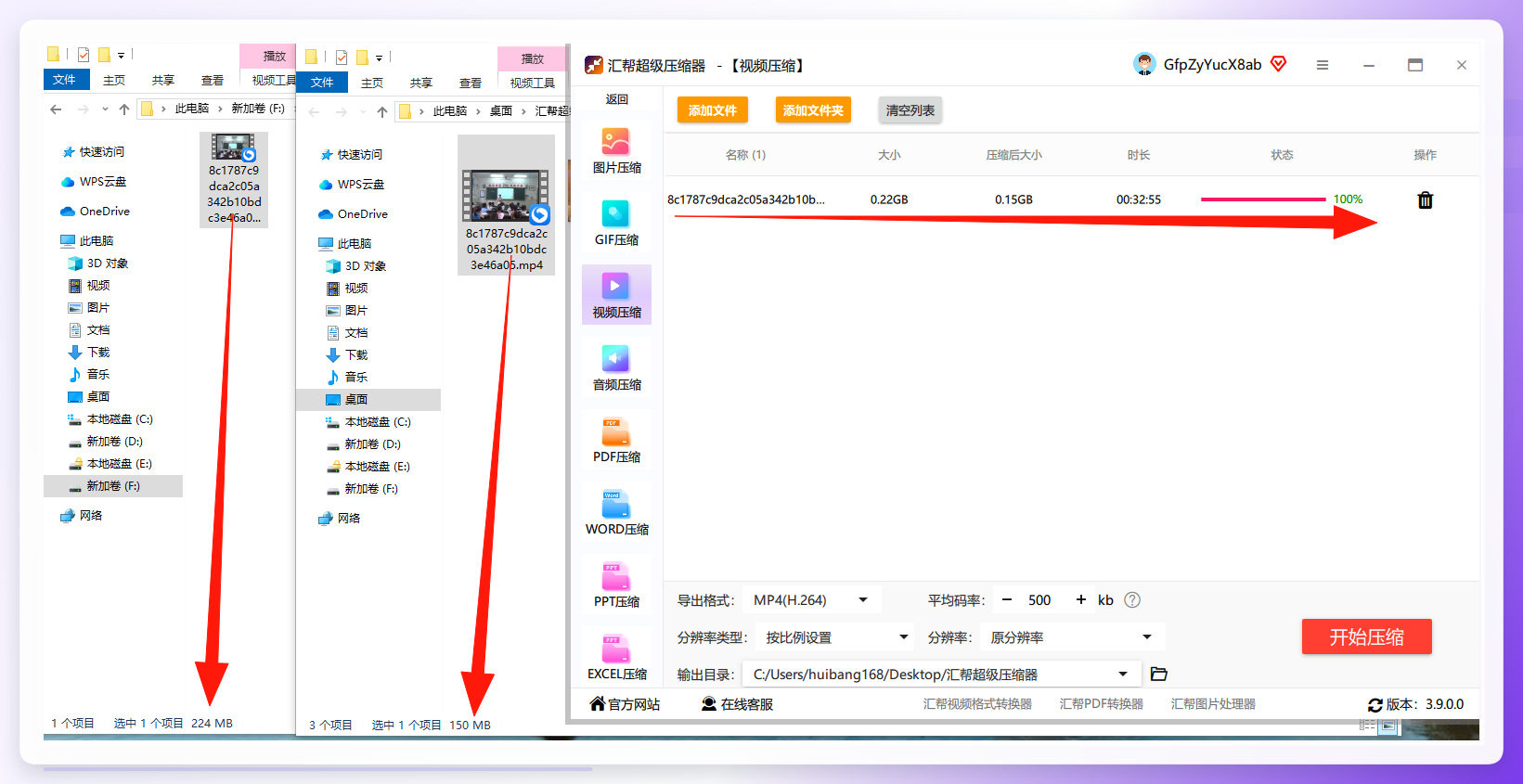Go back in the F: Explorer window
The image size is (1523, 784).
coord(57,109)
